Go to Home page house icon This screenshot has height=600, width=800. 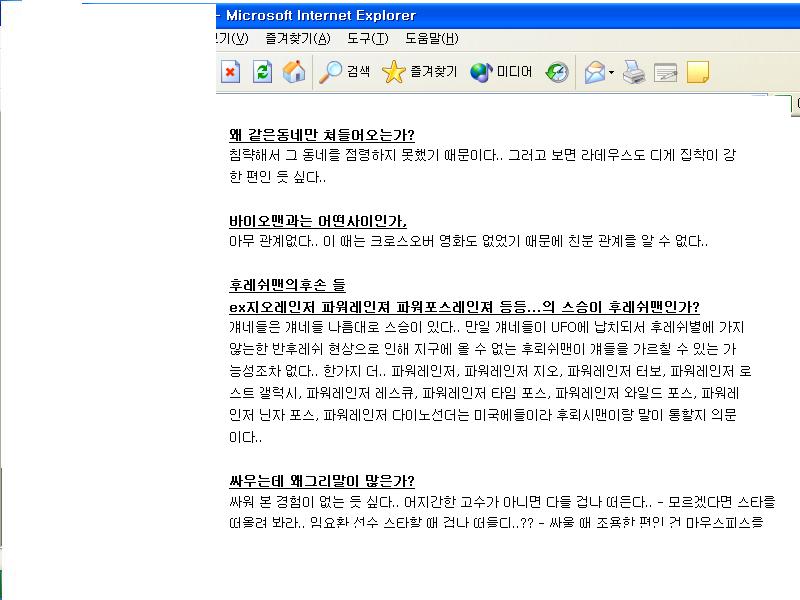[294, 72]
